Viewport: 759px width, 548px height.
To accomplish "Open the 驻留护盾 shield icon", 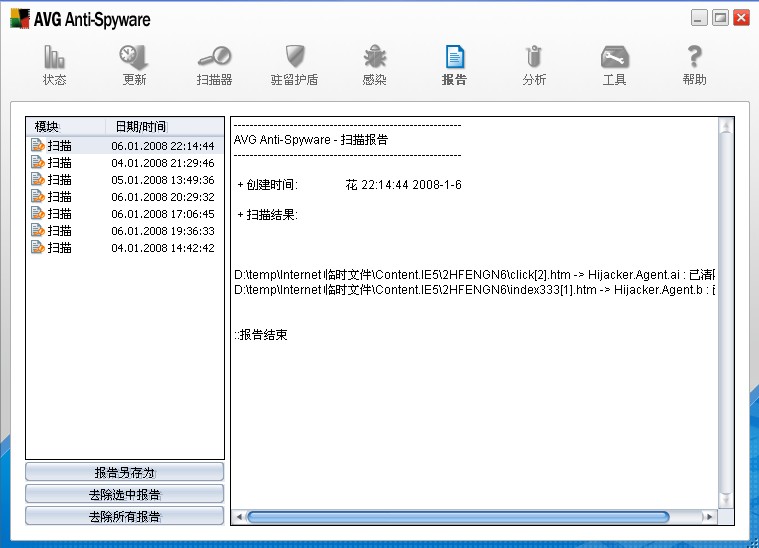I will pos(294,57).
